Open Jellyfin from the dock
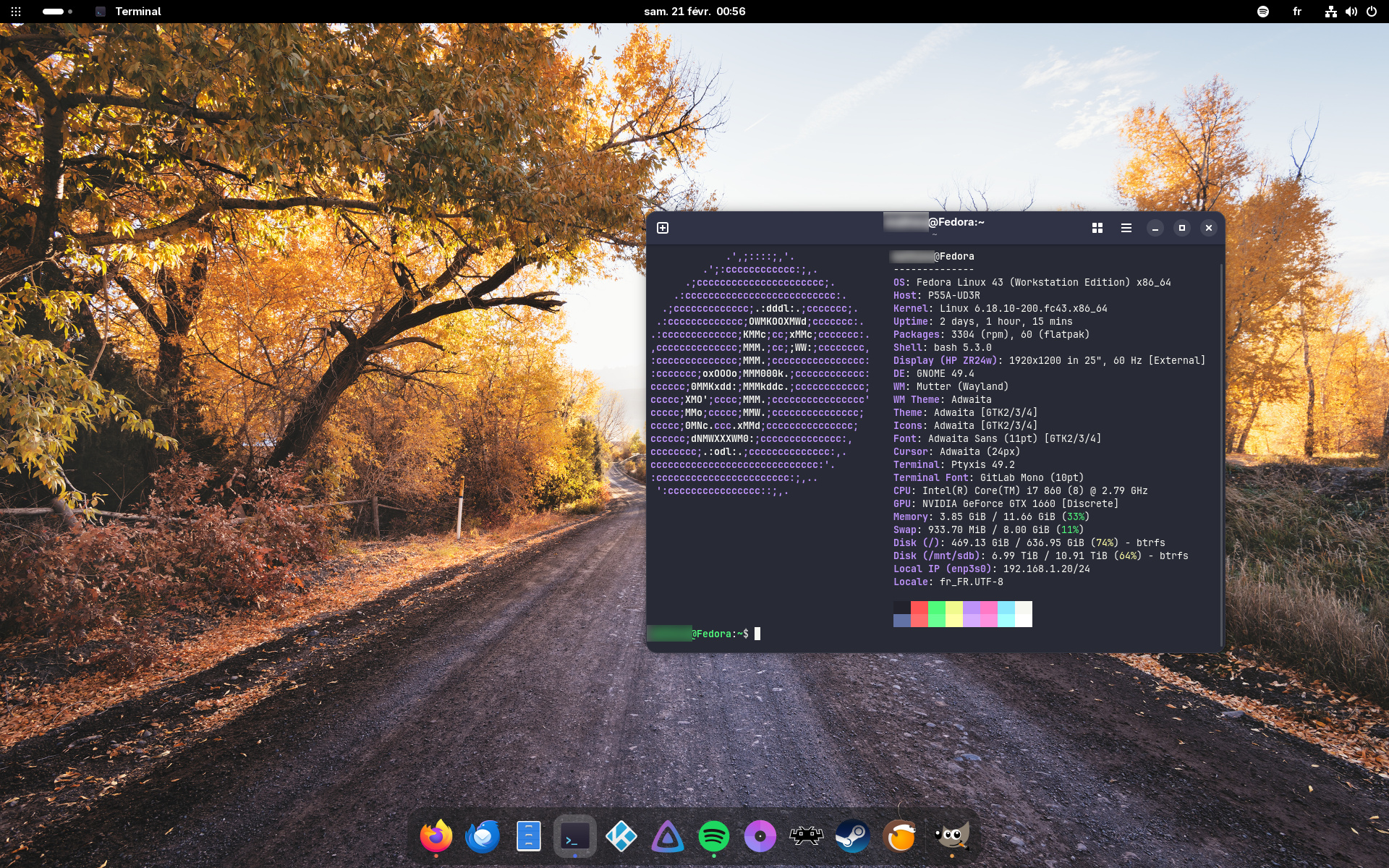Screen dimensions: 1389x868 point(667,836)
